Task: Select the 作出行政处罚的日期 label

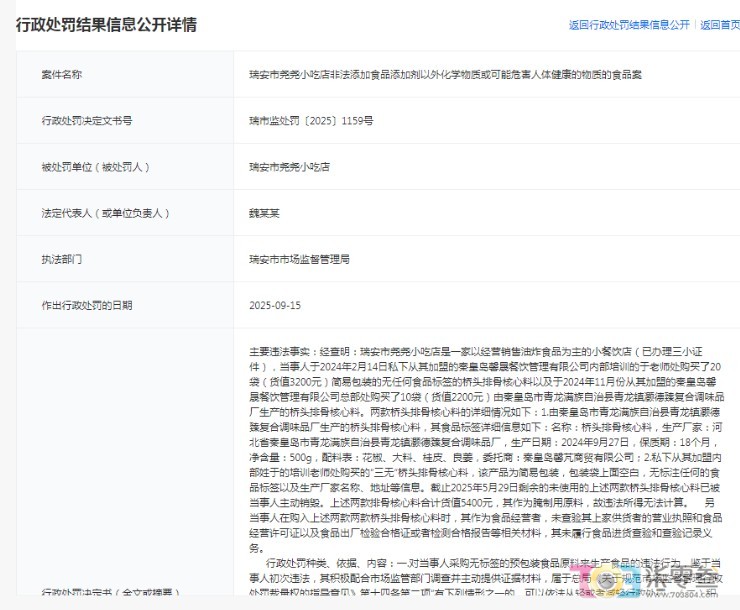Action: point(86,305)
